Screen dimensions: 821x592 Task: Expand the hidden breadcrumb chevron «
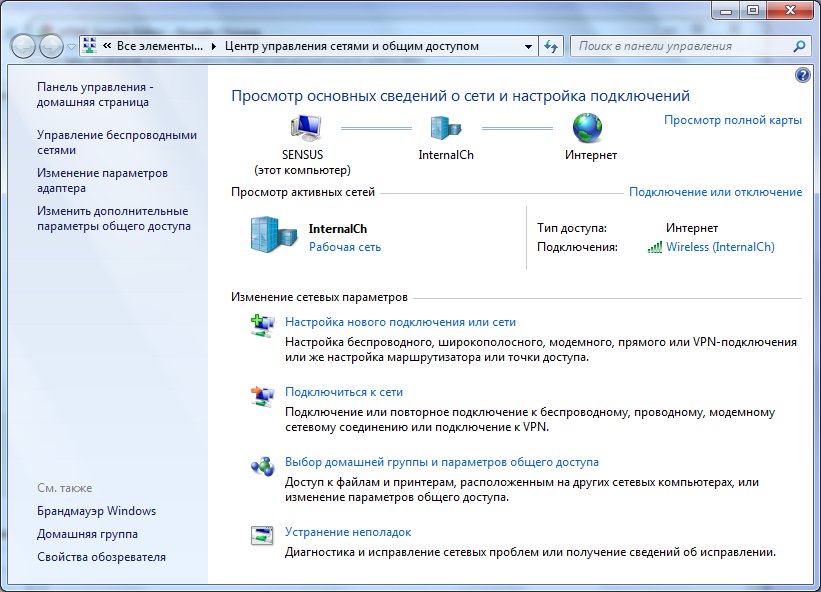(107, 46)
